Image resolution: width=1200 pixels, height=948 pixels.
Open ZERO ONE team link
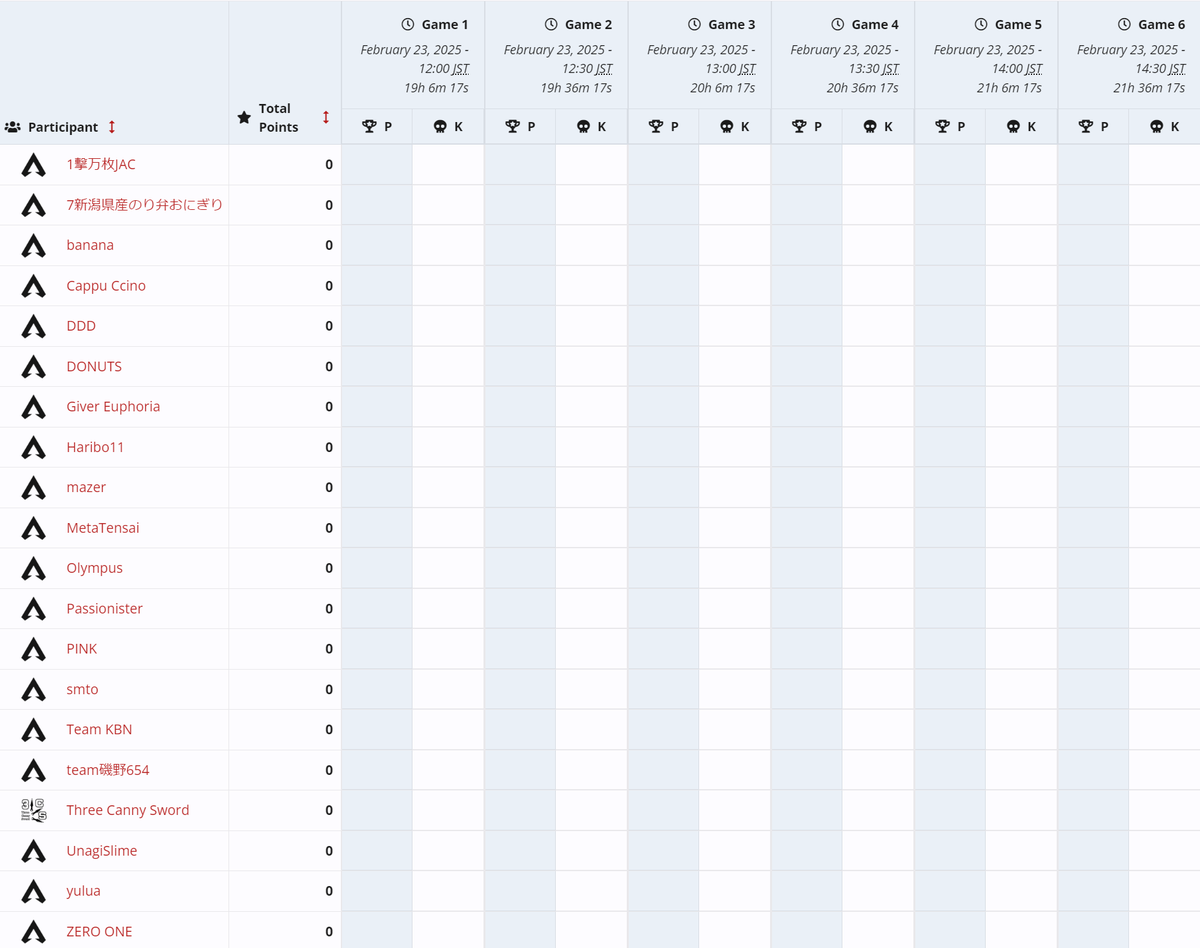(99, 931)
